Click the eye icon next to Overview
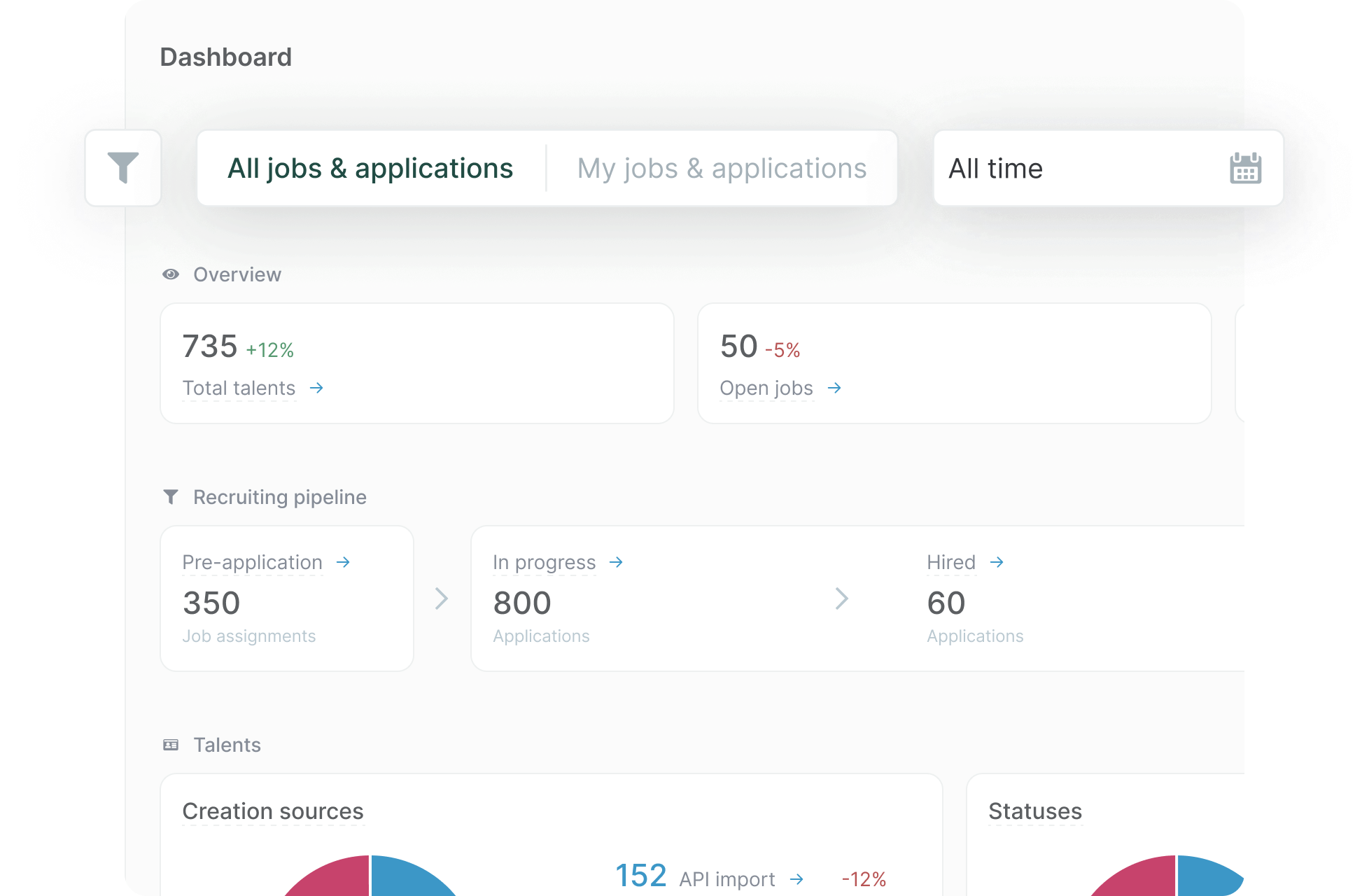This screenshot has width=1369, height=896. [171, 274]
